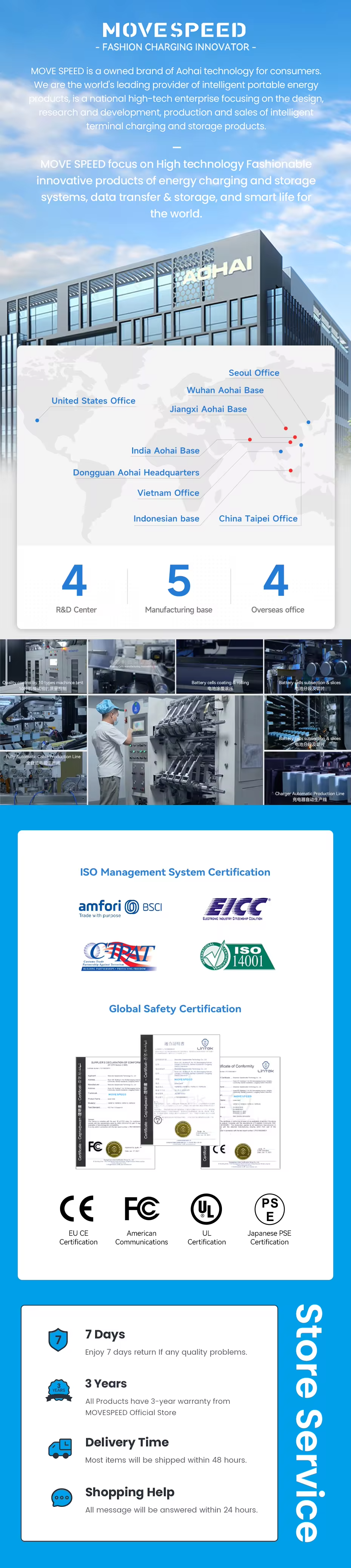The height and width of the screenshot is (1568, 351).
Task: Click the UL certification circle icon
Action: (206, 1209)
